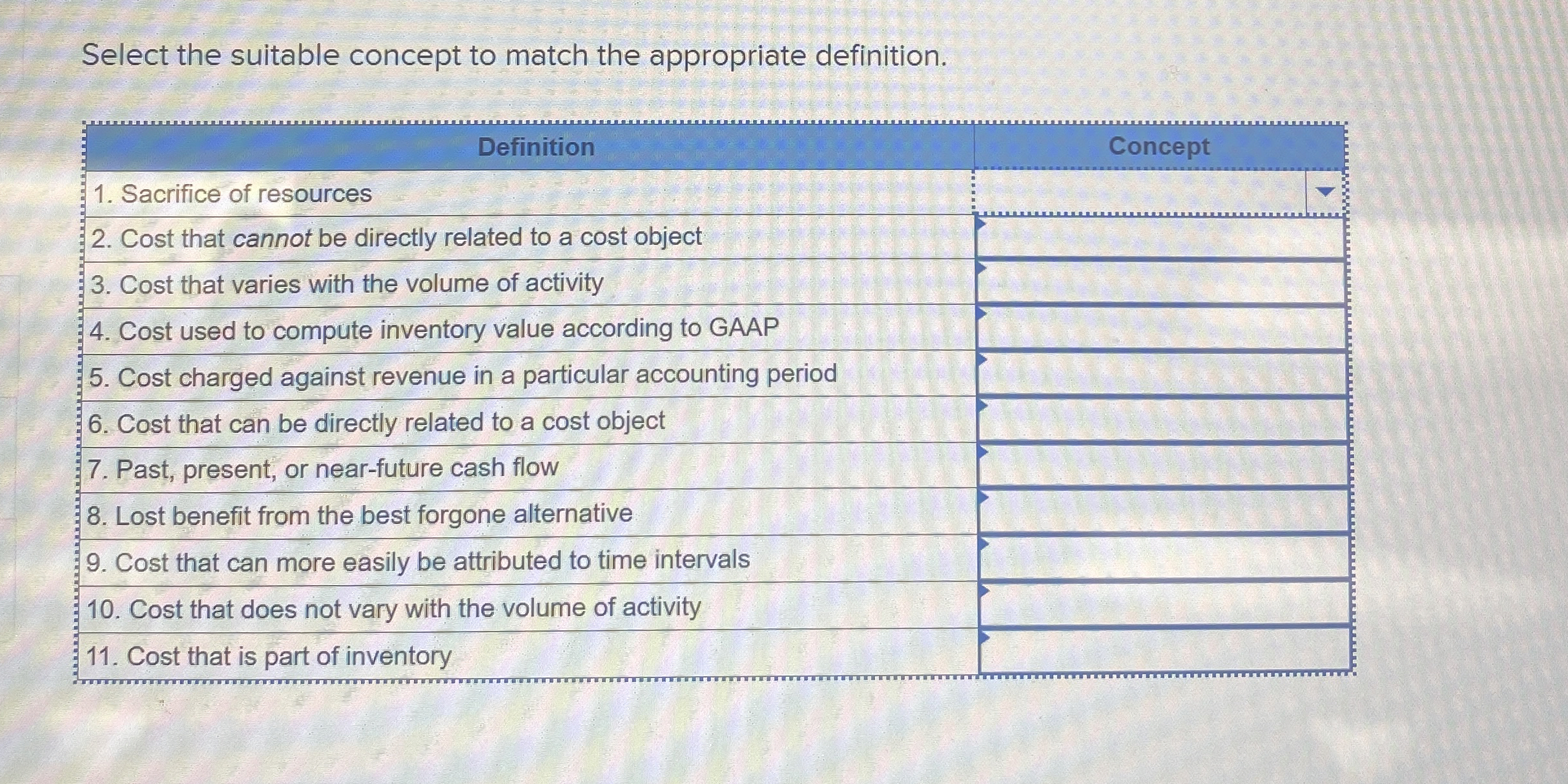Open the concept selector for definition 2

point(1156,239)
